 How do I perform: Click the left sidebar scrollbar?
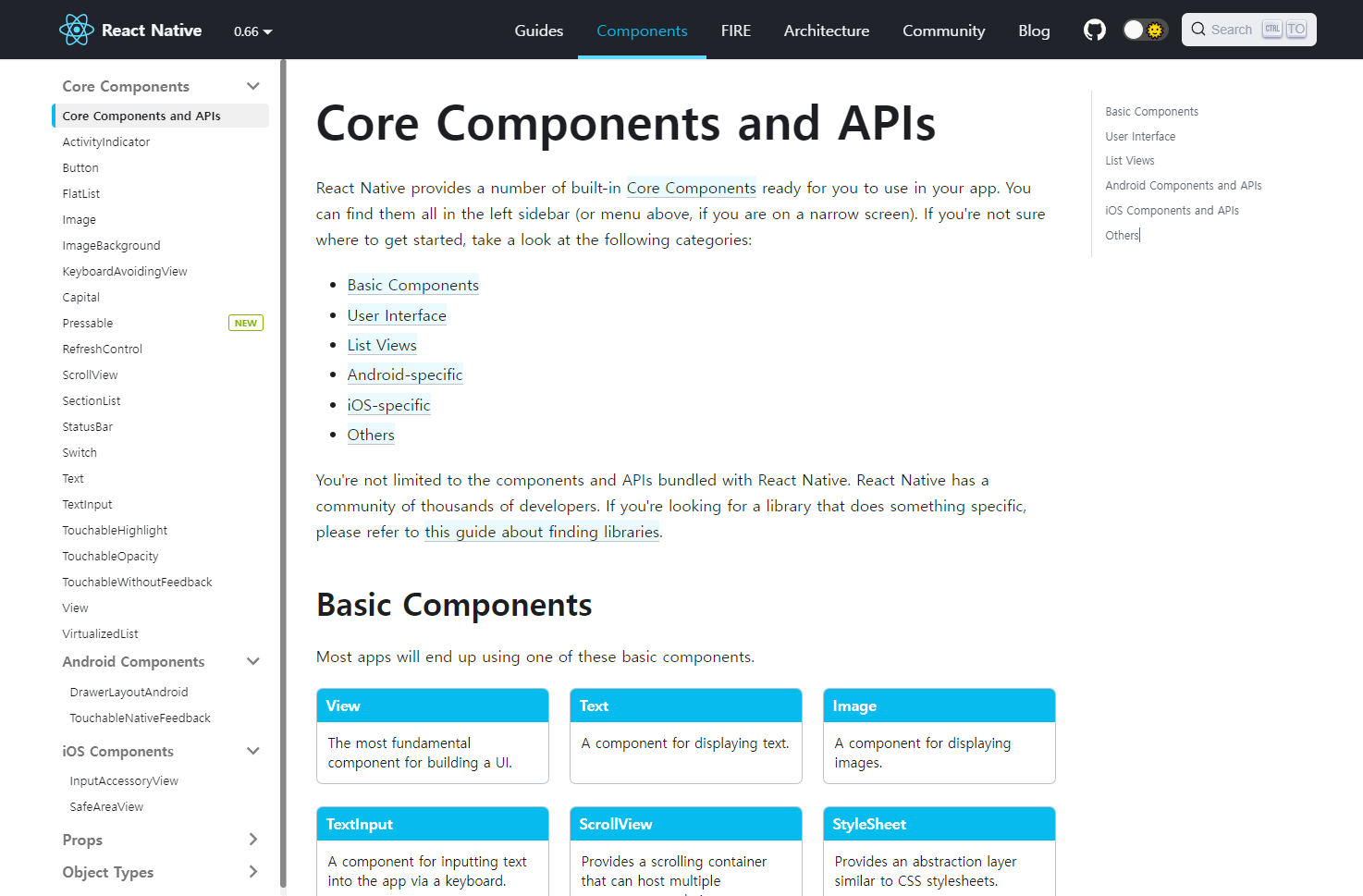tap(283, 472)
